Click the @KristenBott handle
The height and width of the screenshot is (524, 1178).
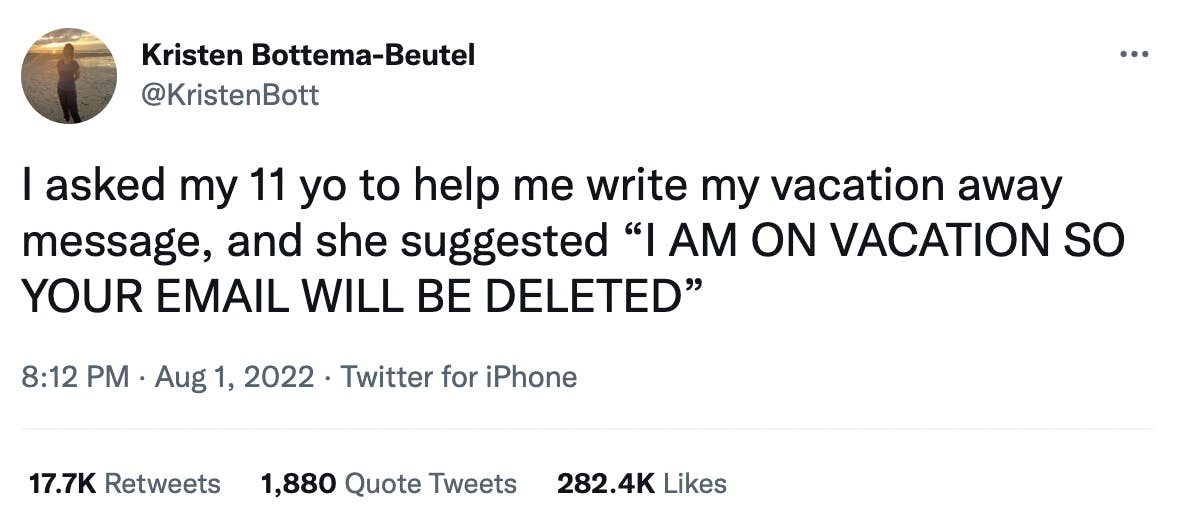tap(230, 95)
